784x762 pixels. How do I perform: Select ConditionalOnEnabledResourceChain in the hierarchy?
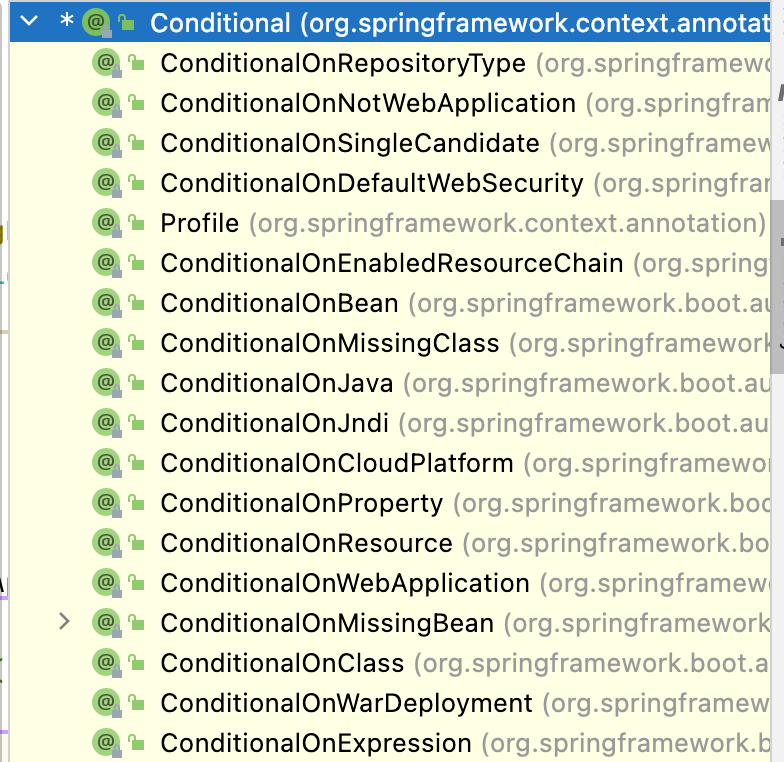click(391, 263)
